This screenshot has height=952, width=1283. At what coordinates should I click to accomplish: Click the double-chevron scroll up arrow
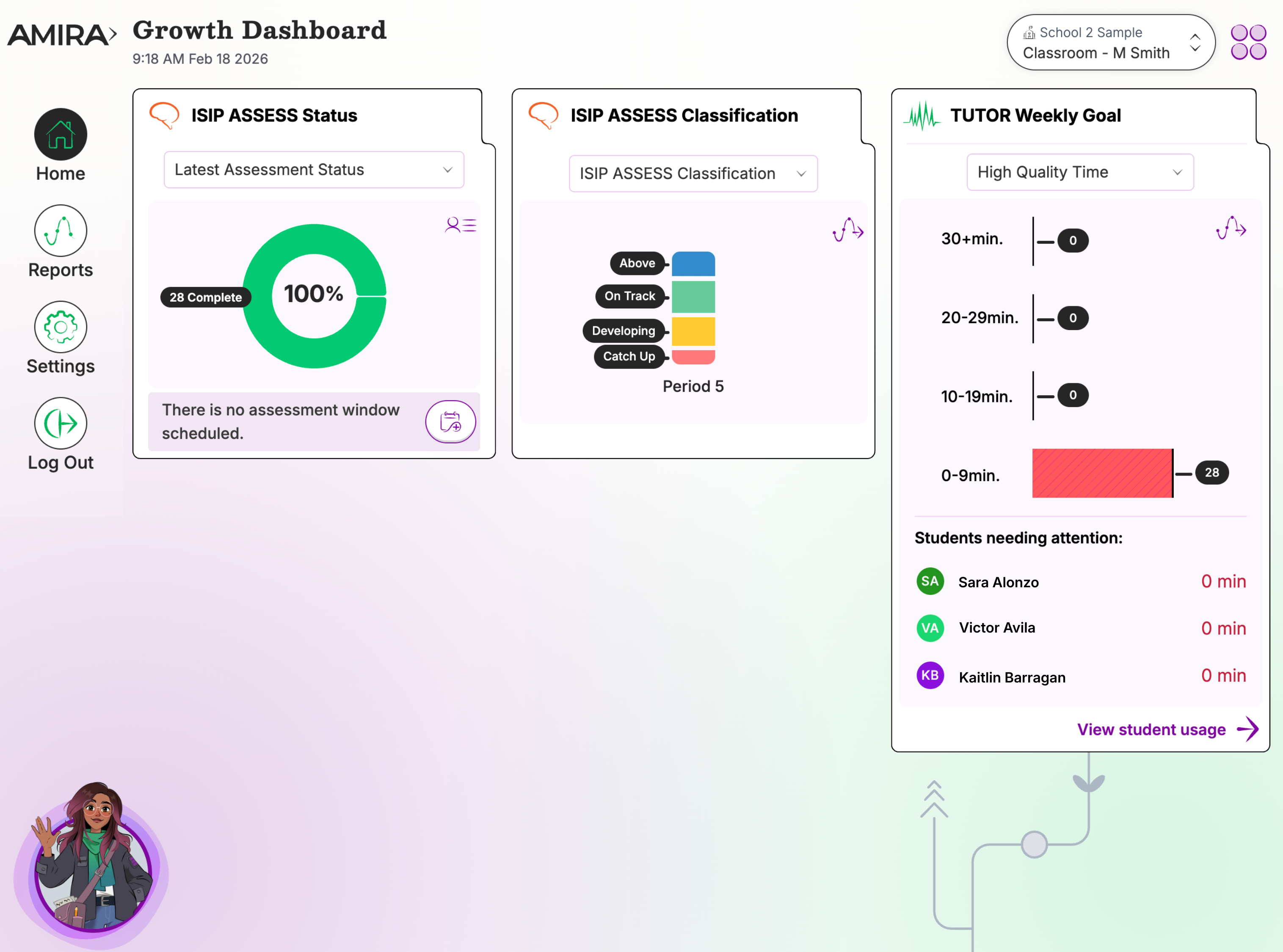pyautogui.click(x=934, y=799)
